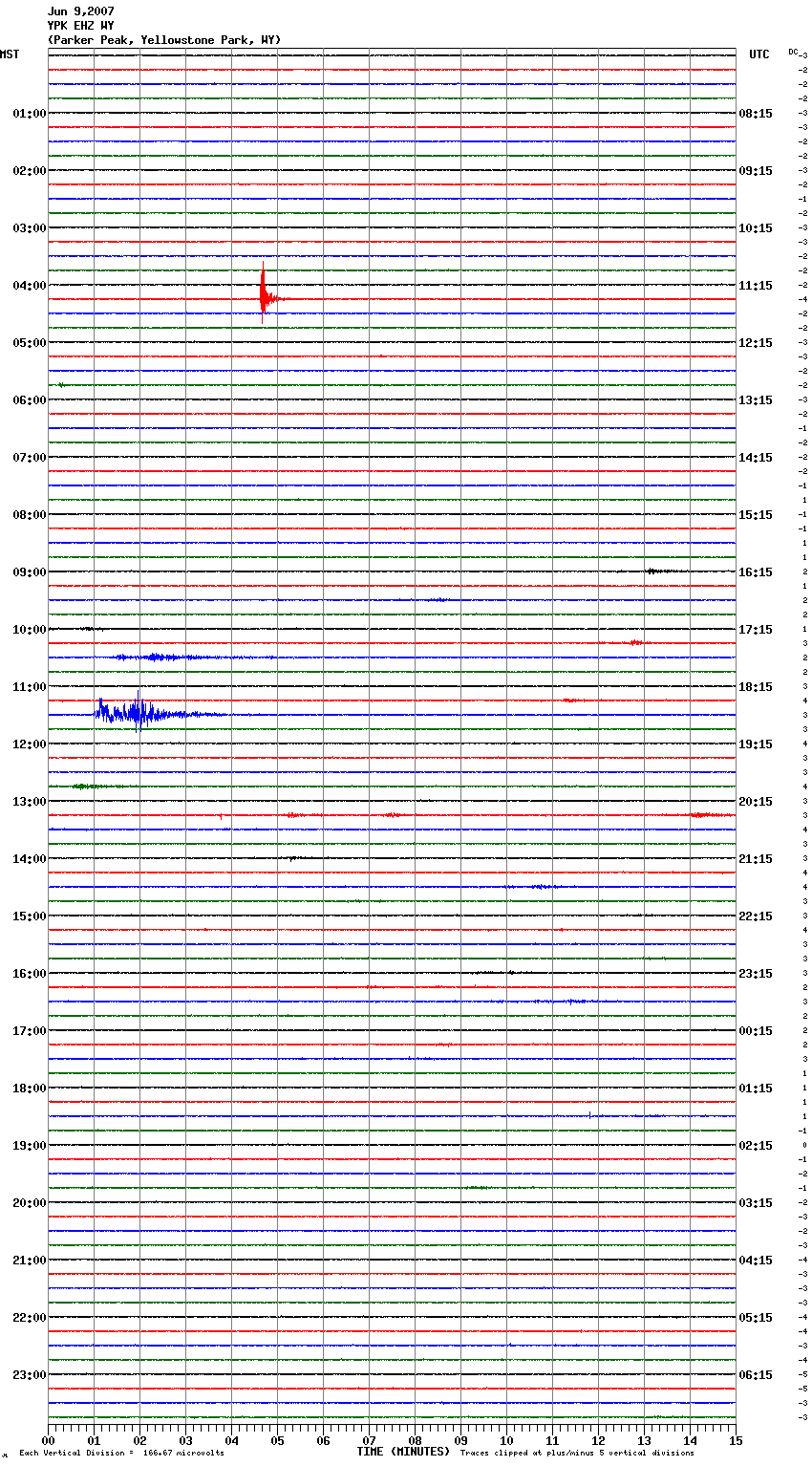This screenshot has height=1466, width=812.
Task: Click the 15 minute tick label
Action: point(736,1440)
